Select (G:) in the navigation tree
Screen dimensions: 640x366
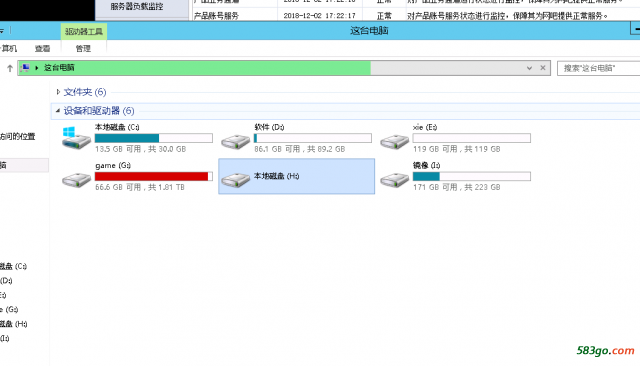pos(9,309)
